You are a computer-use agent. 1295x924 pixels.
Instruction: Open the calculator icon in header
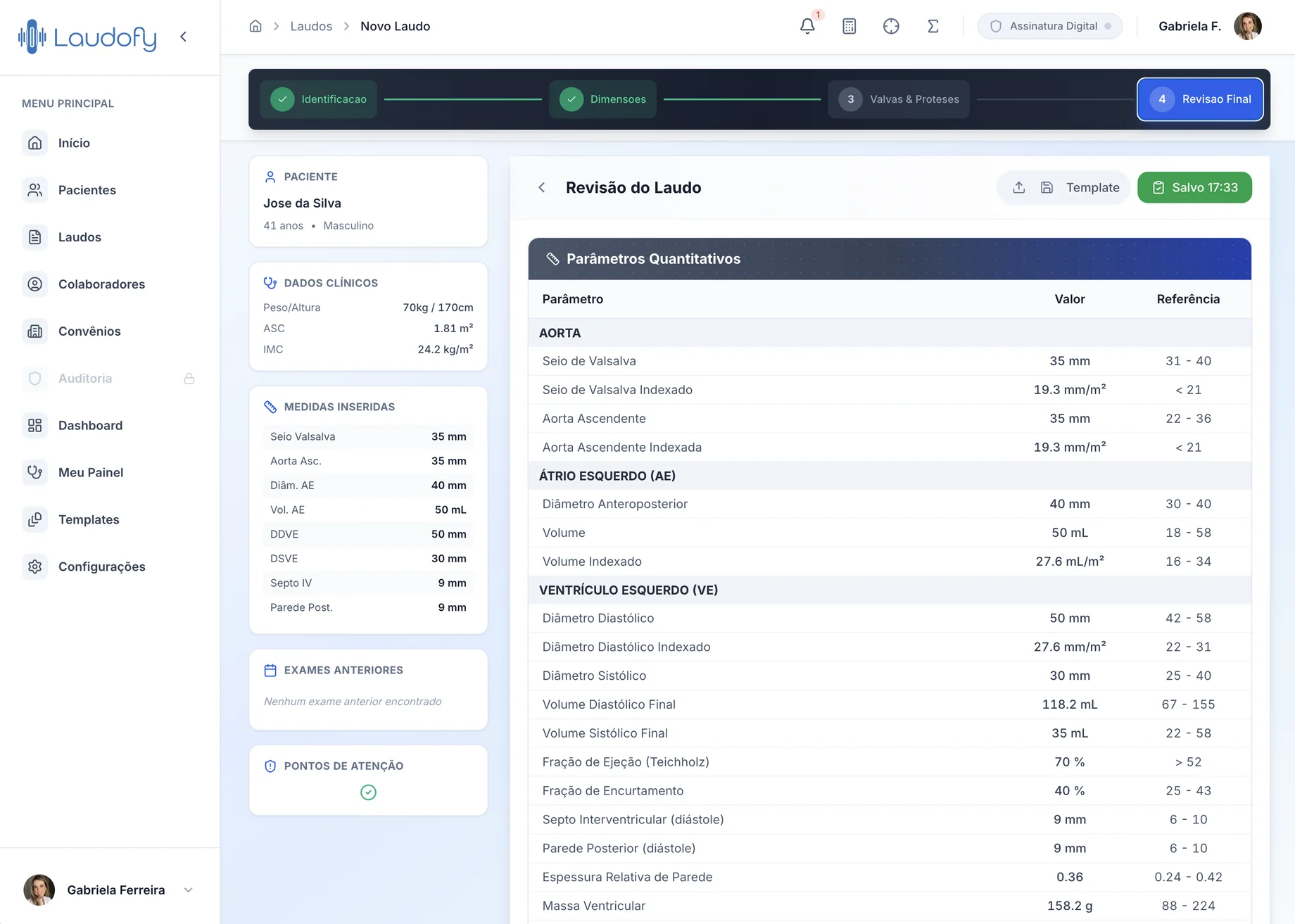pos(849,26)
